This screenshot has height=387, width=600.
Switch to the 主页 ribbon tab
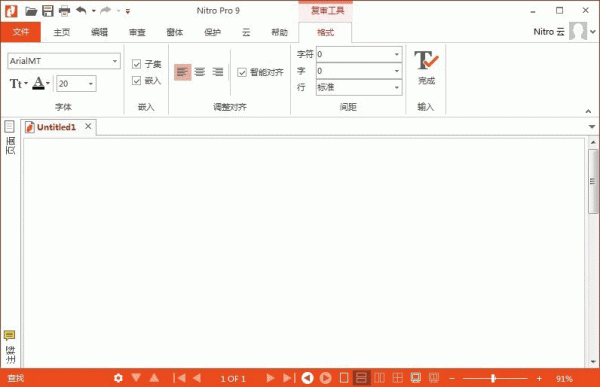coord(62,33)
